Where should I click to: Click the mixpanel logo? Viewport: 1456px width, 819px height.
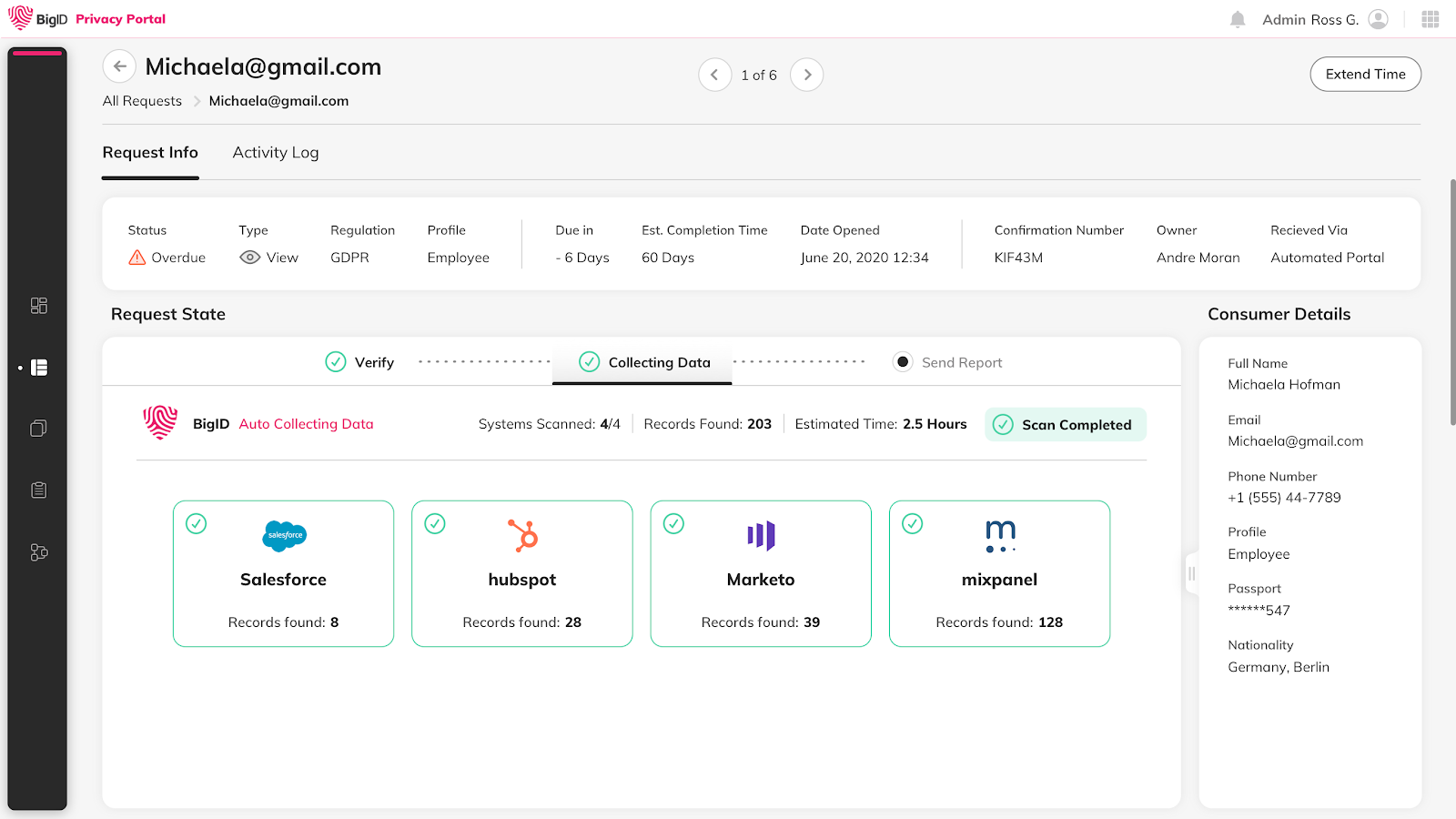pos(1000,536)
